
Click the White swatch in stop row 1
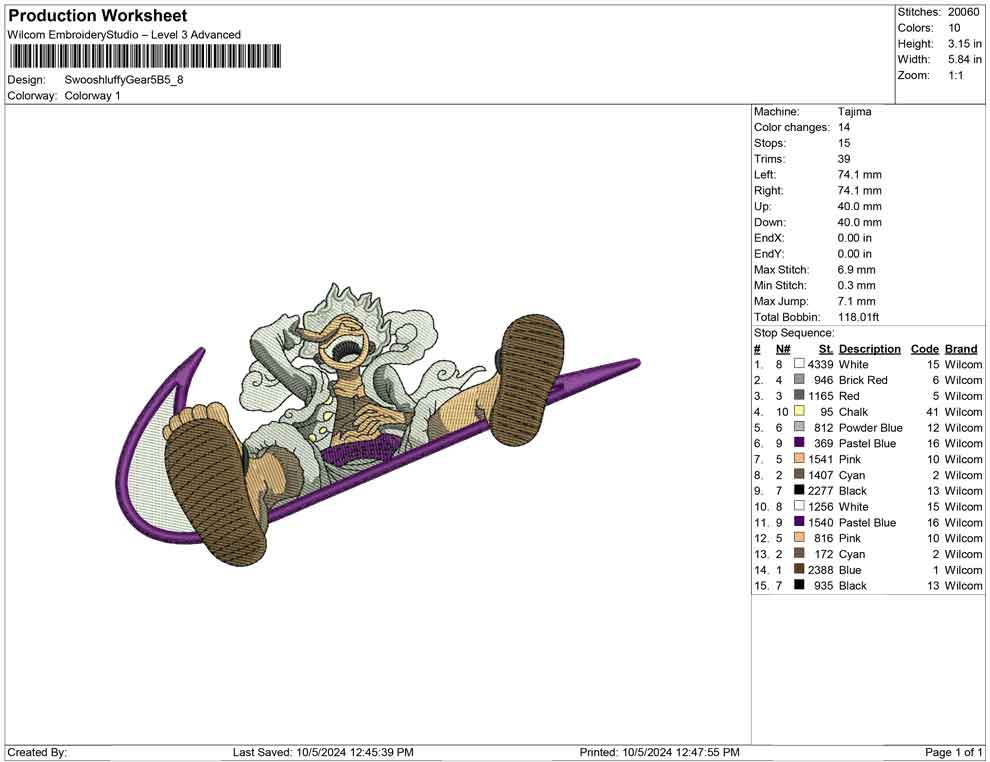tap(799, 364)
